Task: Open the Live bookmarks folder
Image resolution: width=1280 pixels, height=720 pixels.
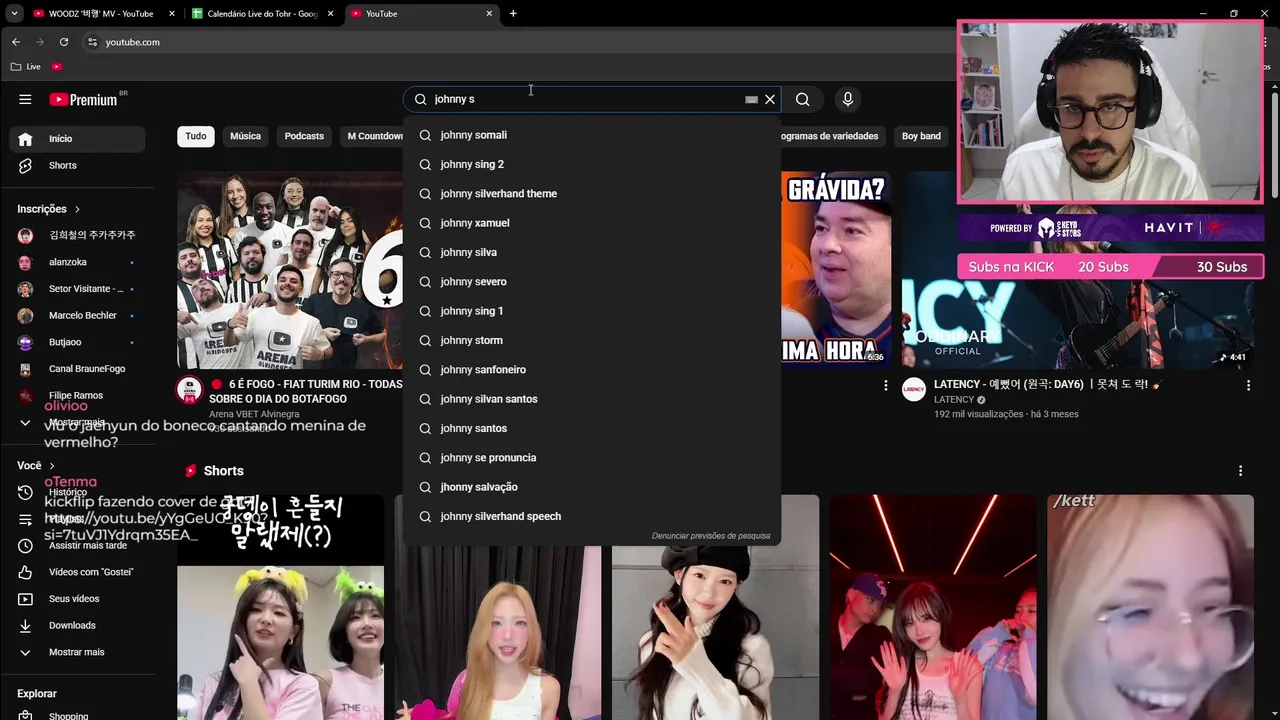Action: coord(26,66)
